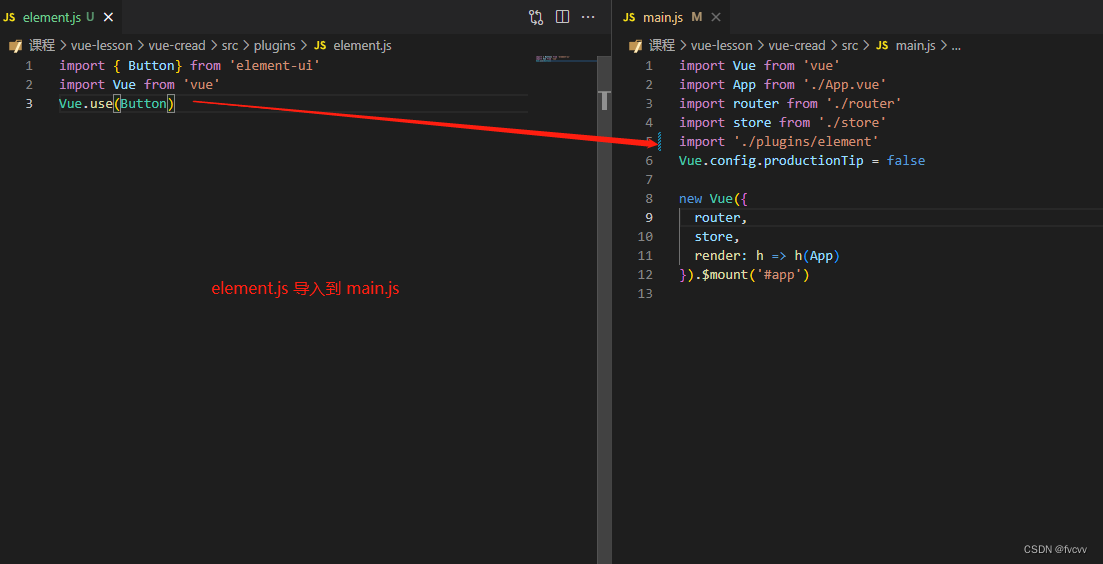
Task: Click 'src' breadcrumb in main.js editor
Action: [x=850, y=46]
